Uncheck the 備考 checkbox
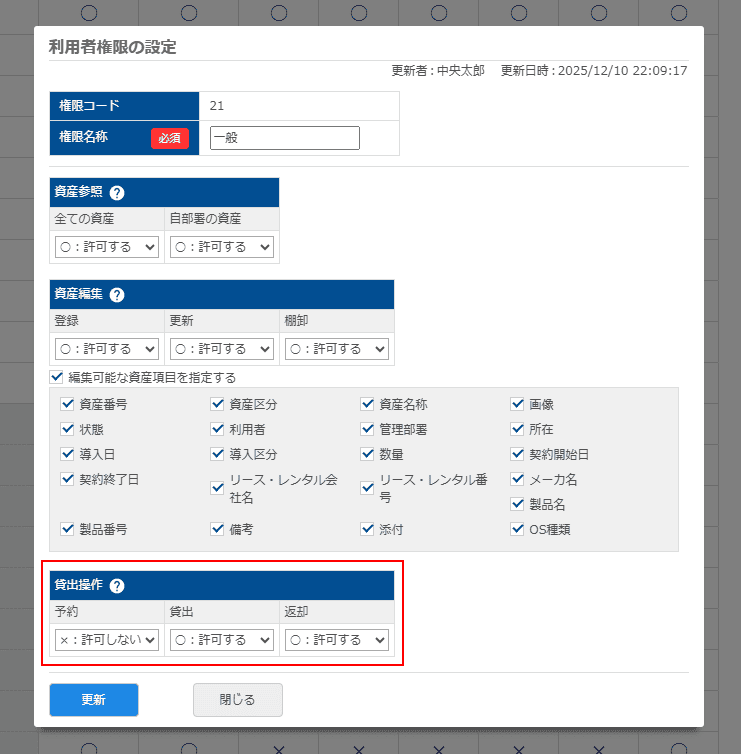Viewport: 741px width, 754px height. (x=218, y=530)
